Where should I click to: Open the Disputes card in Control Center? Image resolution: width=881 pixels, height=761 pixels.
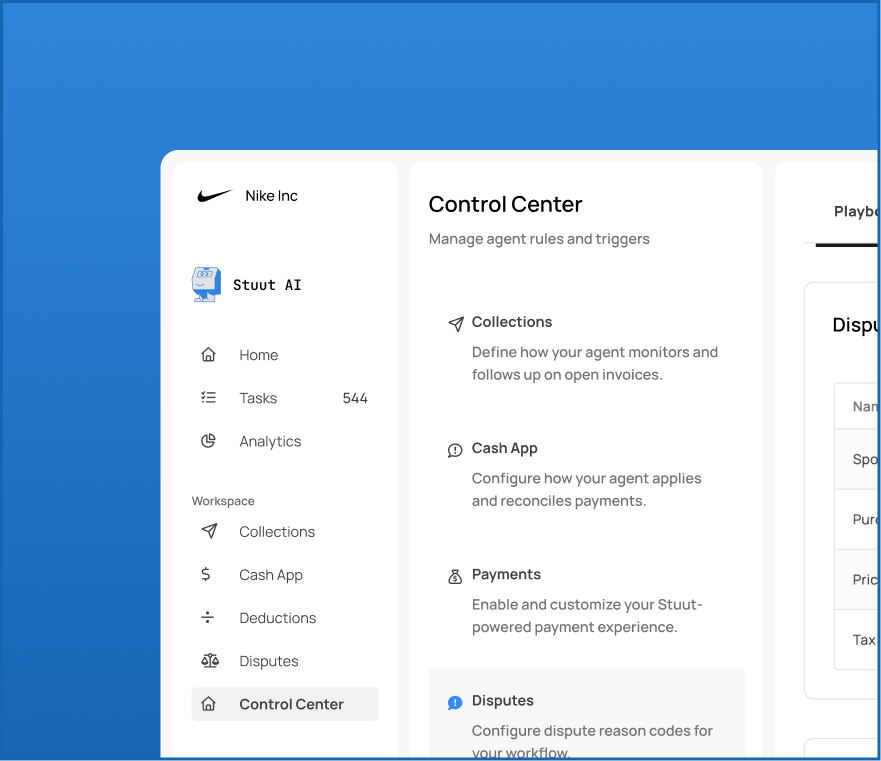click(x=587, y=714)
